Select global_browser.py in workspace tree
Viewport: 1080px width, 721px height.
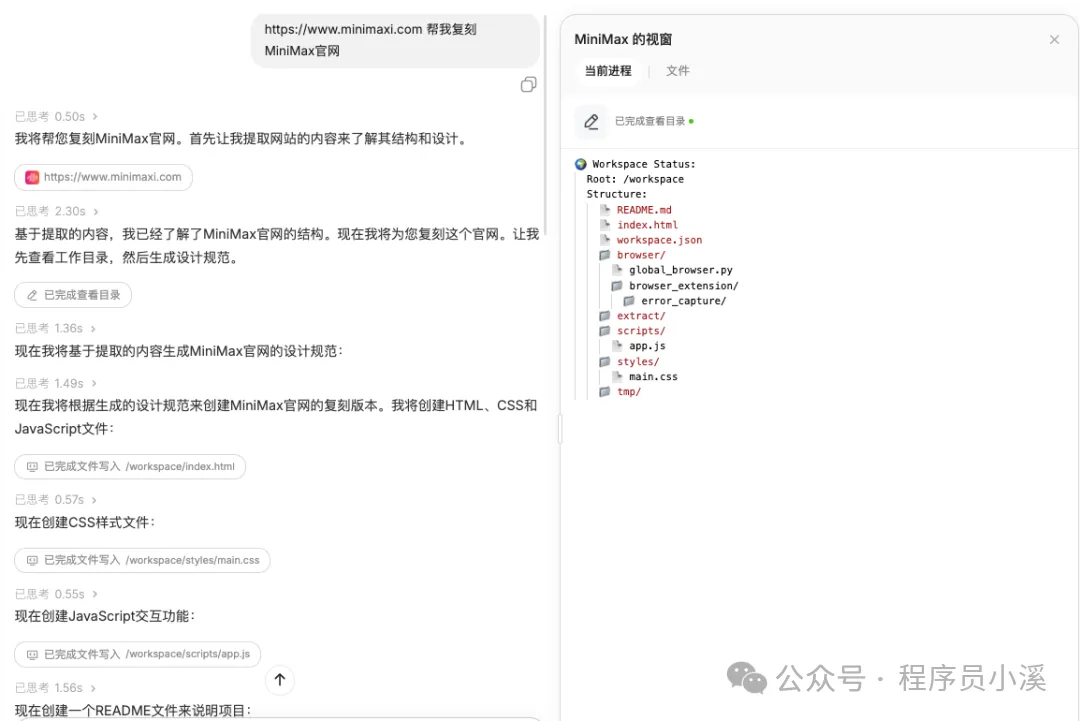pos(681,271)
